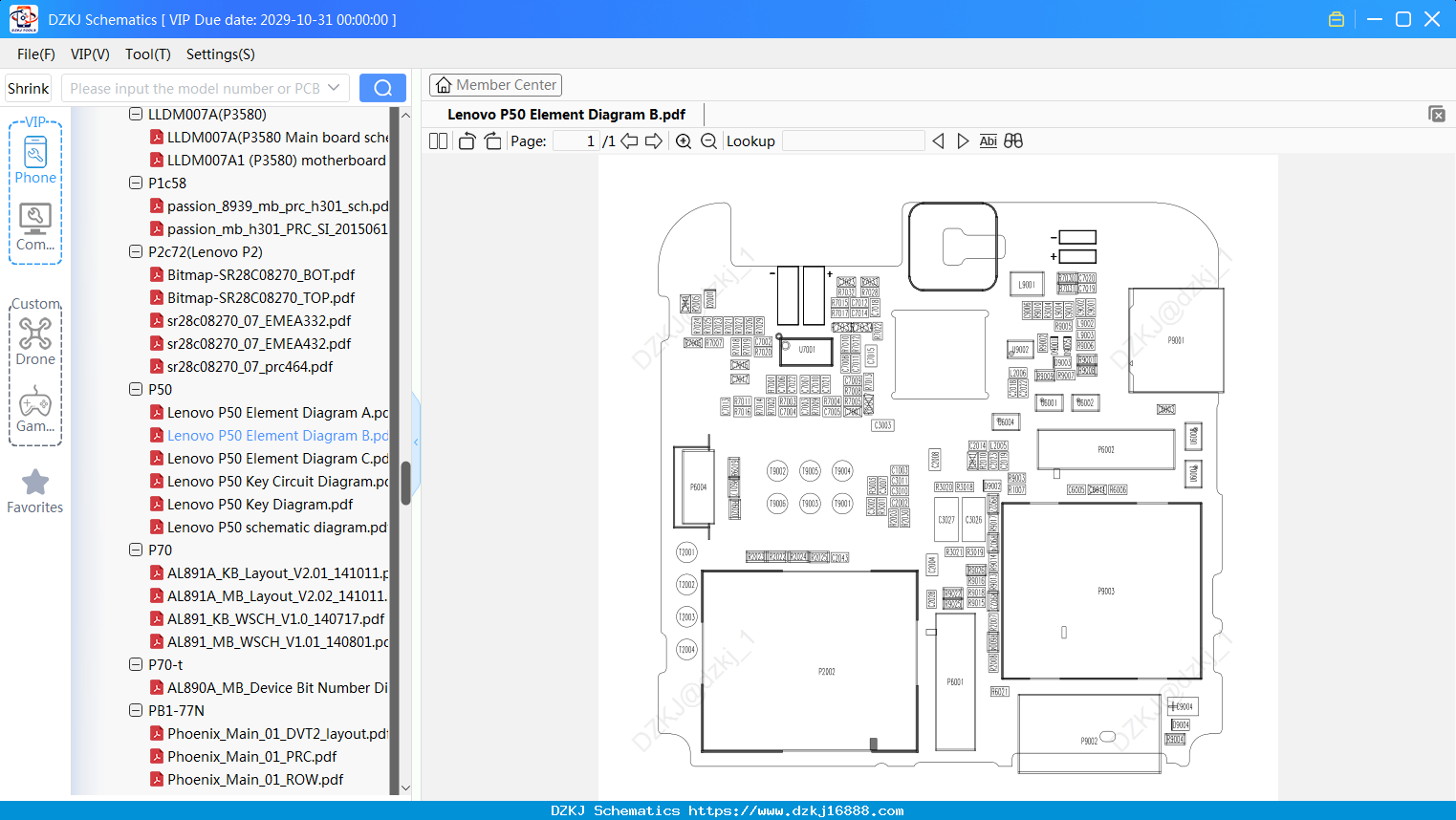Open Lenovo P50 Key Diagram.pdf
This screenshot has height=820, width=1456.
260,505
